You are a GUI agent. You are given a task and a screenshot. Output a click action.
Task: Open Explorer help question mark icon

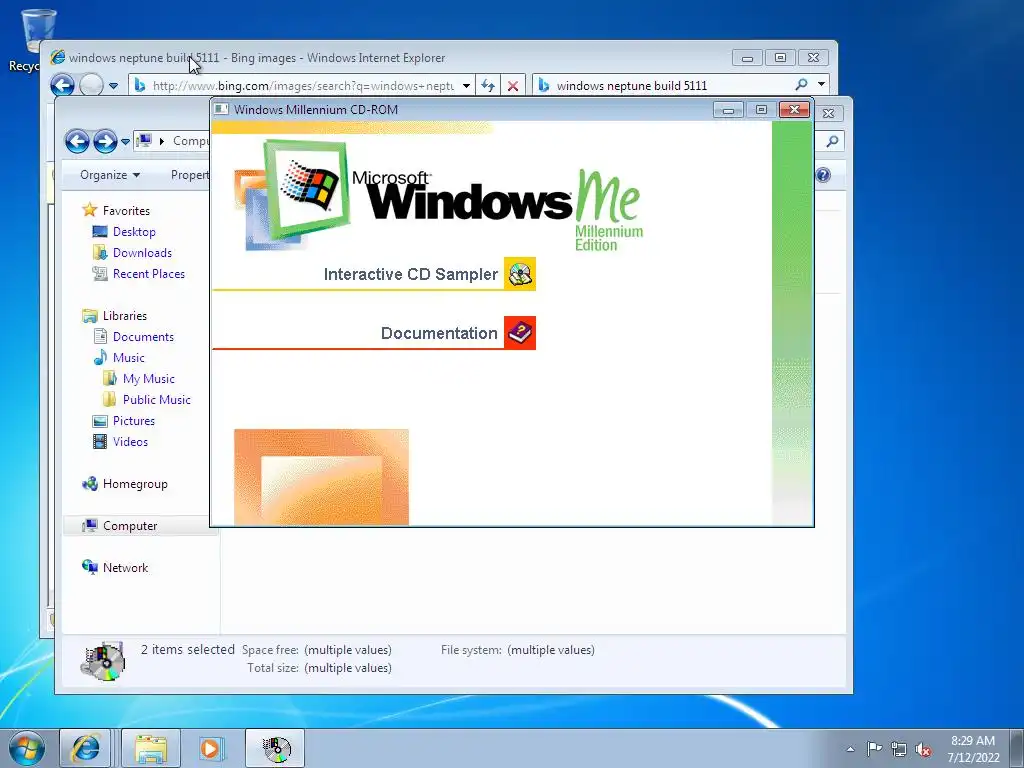[x=824, y=175]
